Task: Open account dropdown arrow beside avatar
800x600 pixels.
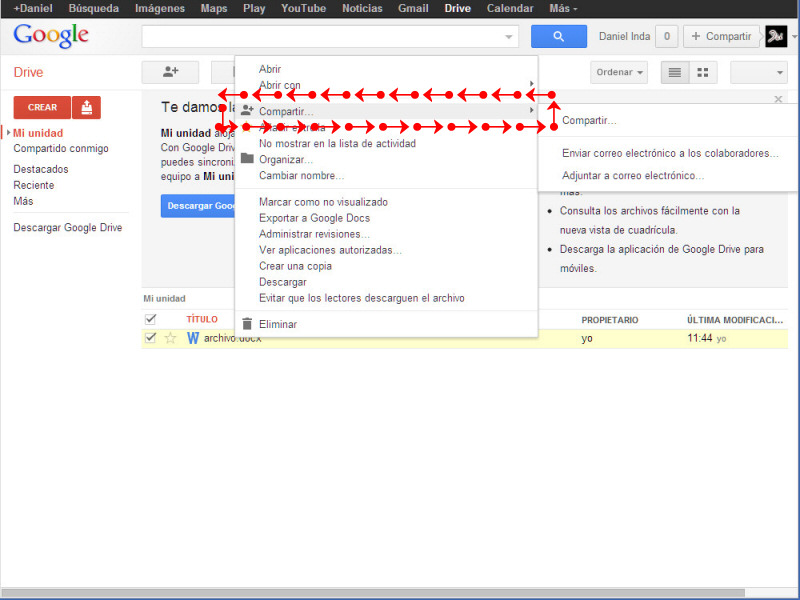Action: [x=794, y=37]
